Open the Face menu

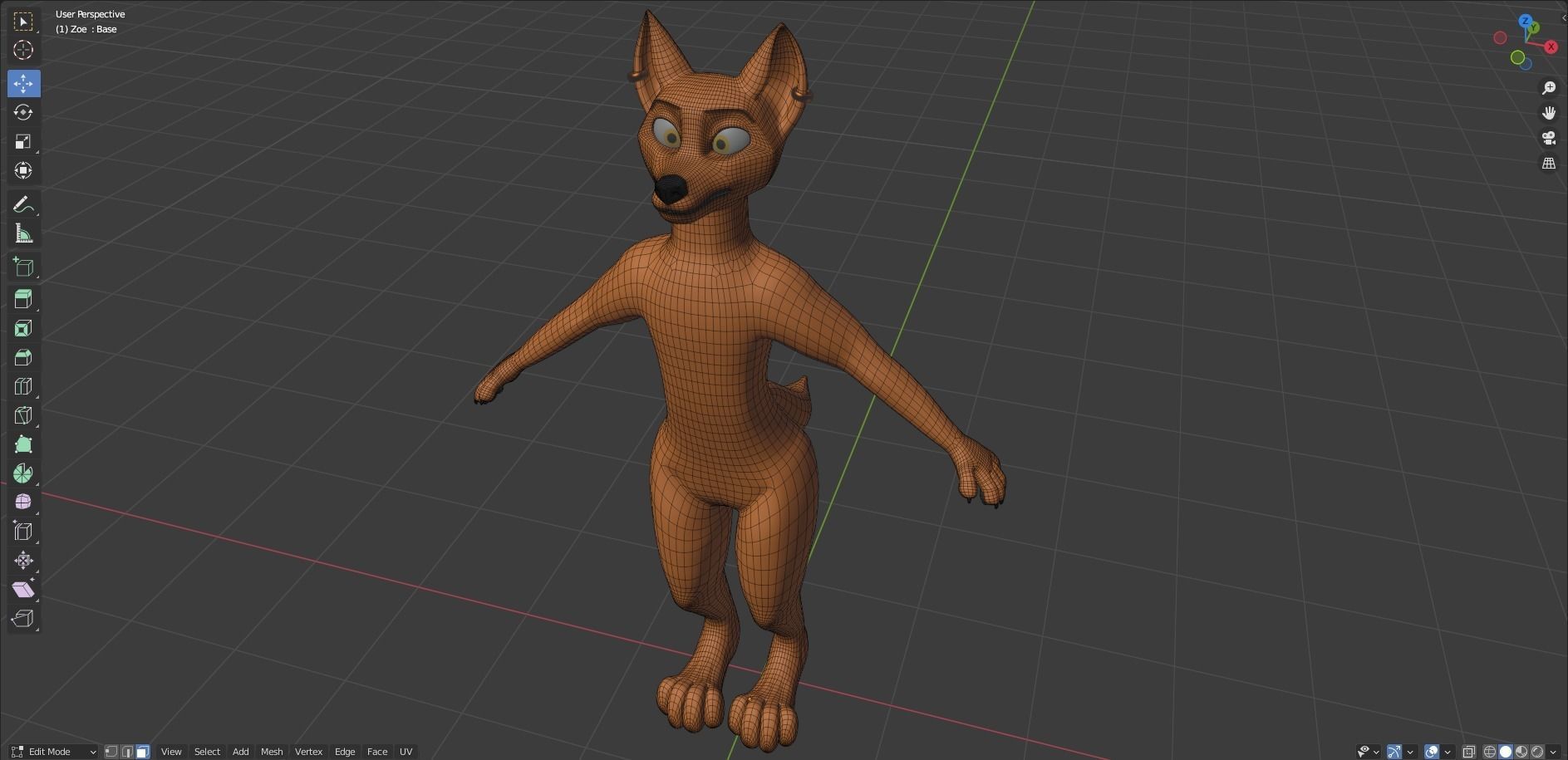377,752
